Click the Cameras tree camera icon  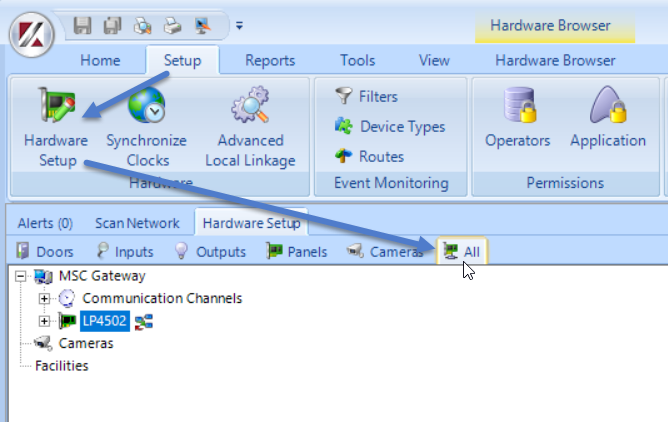click(x=43, y=343)
